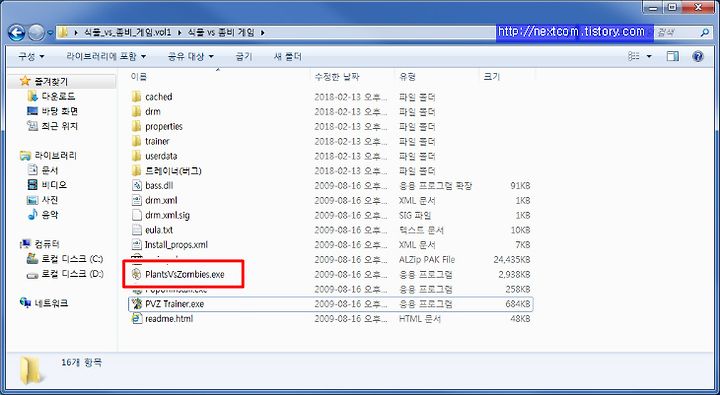Image resolution: width=720 pixels, height=395 pixels.
Task: Select 식물_vs_좀비_게임.vol1 in the address bar
Action: point(128,33)
